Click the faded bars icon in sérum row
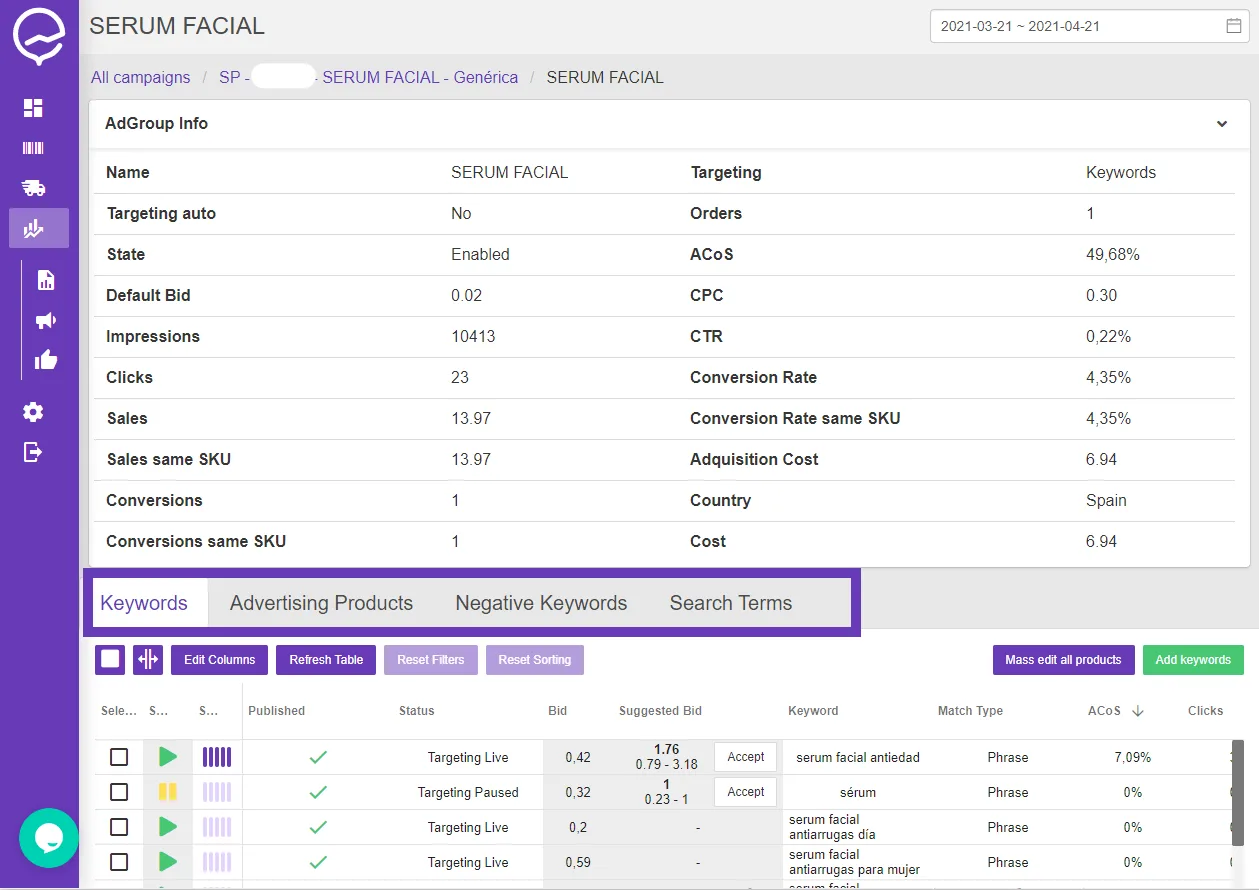The image size is (1259, 890). point(217,792)
